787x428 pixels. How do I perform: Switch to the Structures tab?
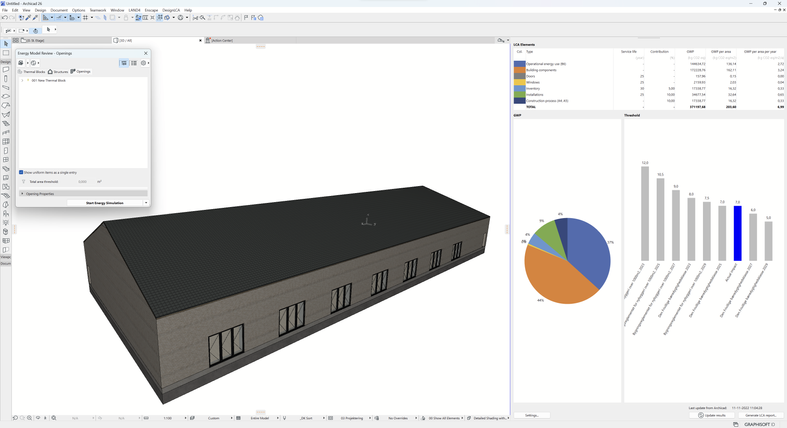[58, 72]
